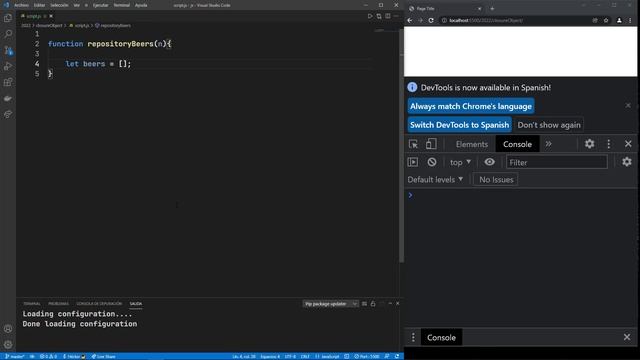Open the Archivo menu
Viewport: 640px width, 360px height.
(x=22, y=5)
